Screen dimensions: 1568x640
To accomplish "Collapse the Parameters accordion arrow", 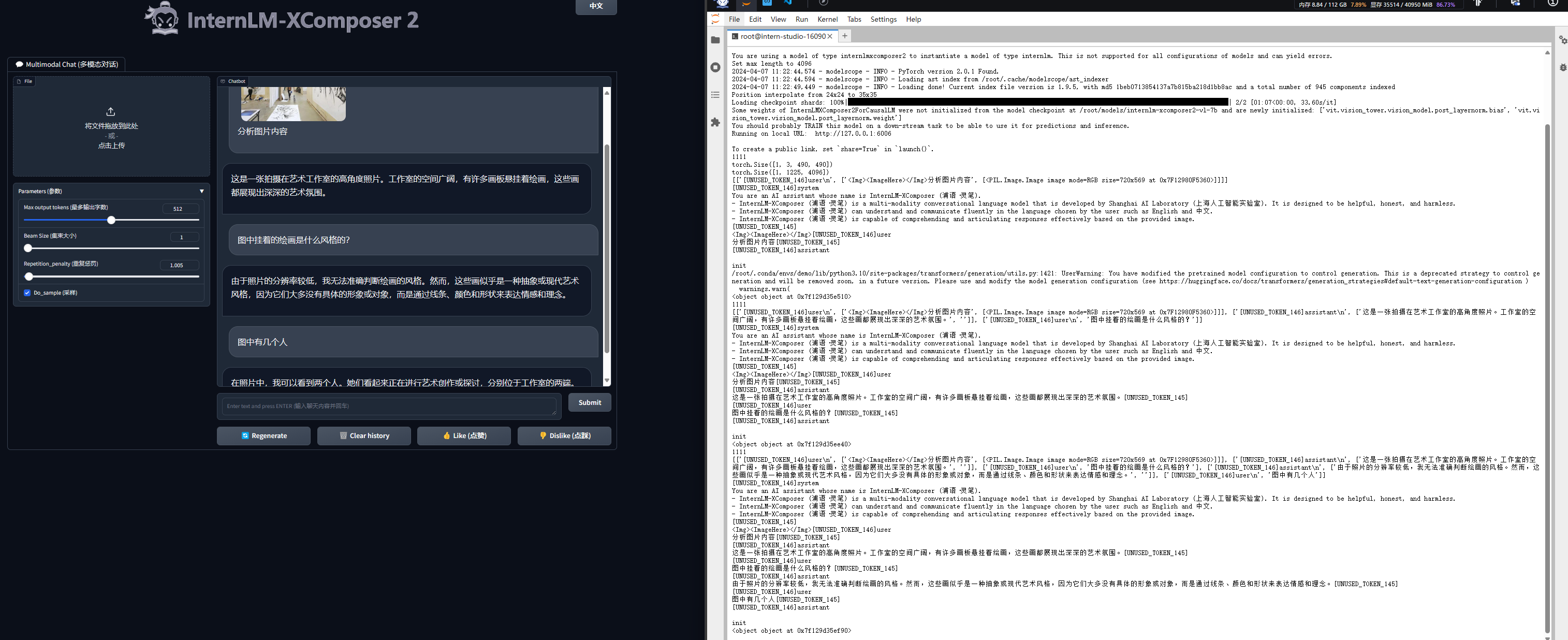I will [x=201, y=191].
